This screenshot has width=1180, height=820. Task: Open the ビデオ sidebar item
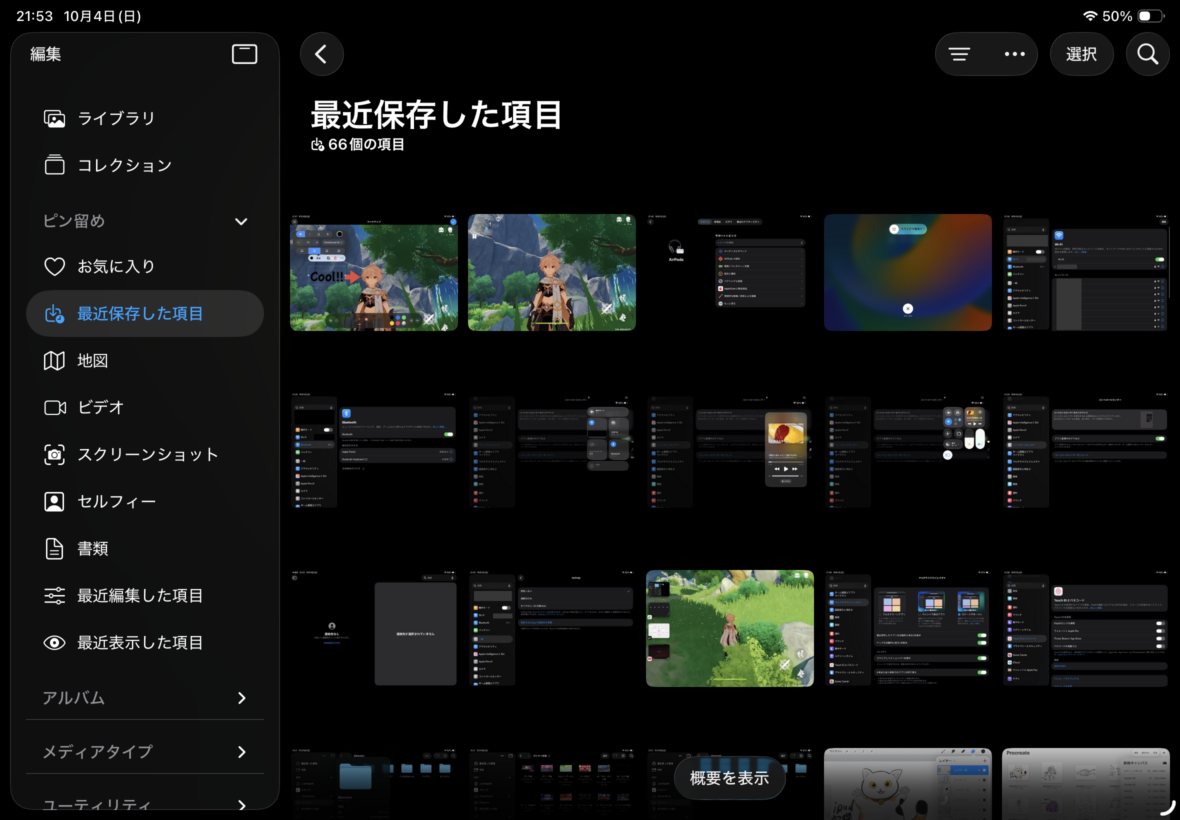(144, 407)
